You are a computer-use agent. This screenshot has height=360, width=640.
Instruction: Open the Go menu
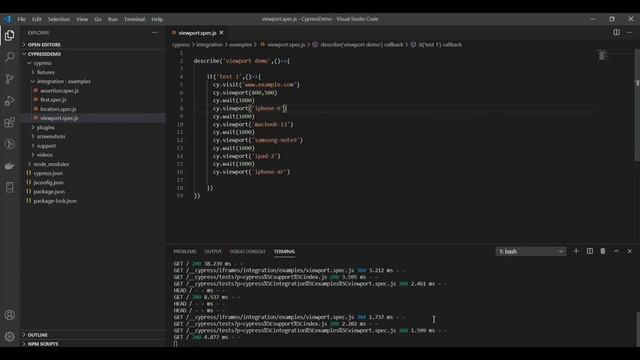click(x=98, y=19)
